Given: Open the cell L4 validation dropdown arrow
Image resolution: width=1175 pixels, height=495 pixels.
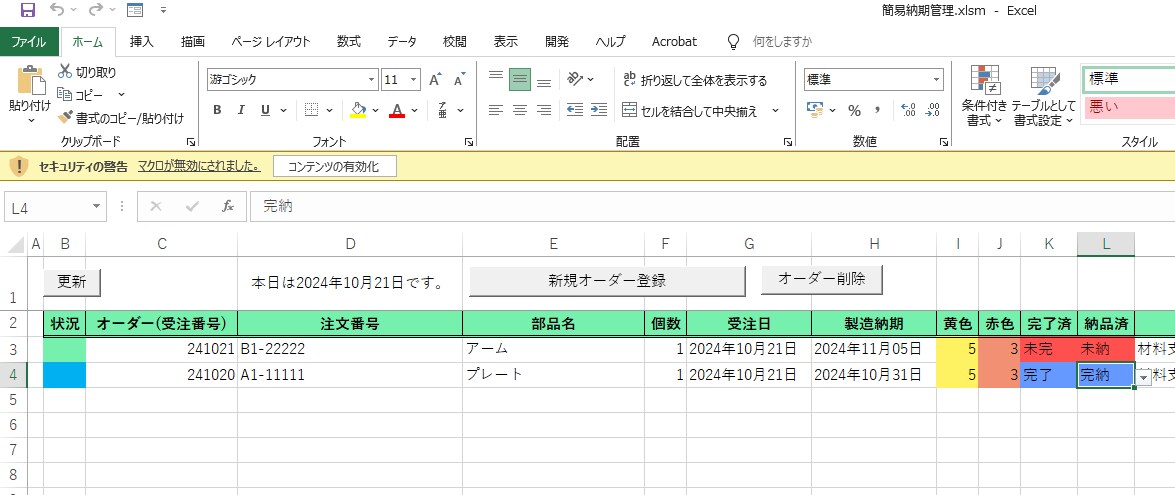Looking at the screenshot, I should click(x=1143, y=377).
